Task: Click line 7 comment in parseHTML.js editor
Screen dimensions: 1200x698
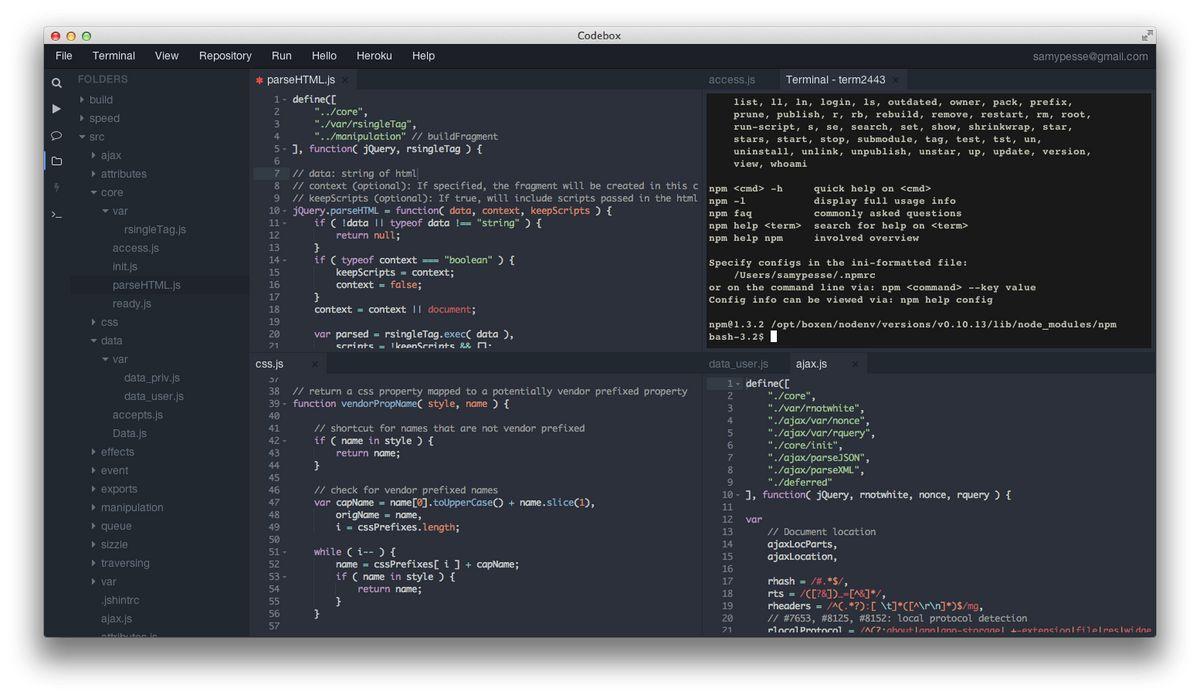Action: (355, 174)
